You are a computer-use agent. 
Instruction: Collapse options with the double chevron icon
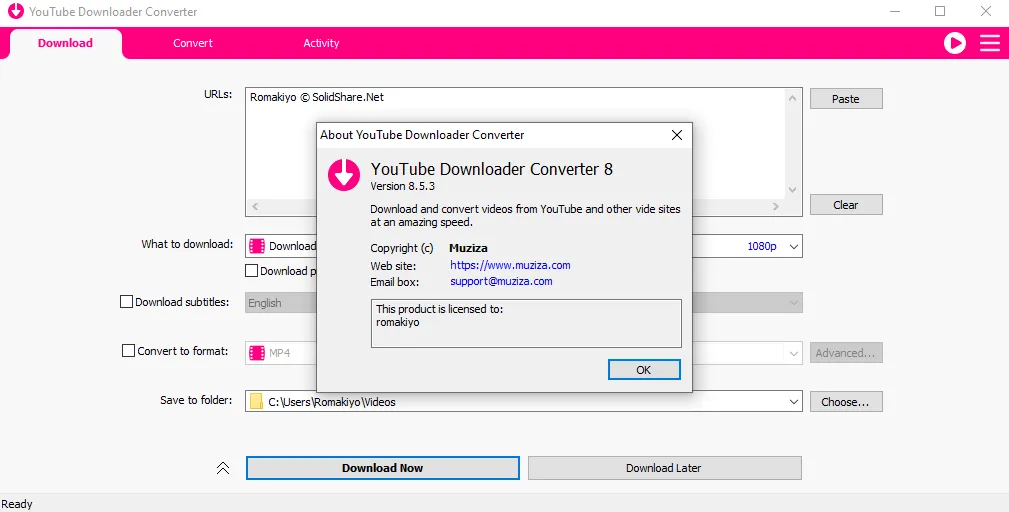tap(223, 468)
